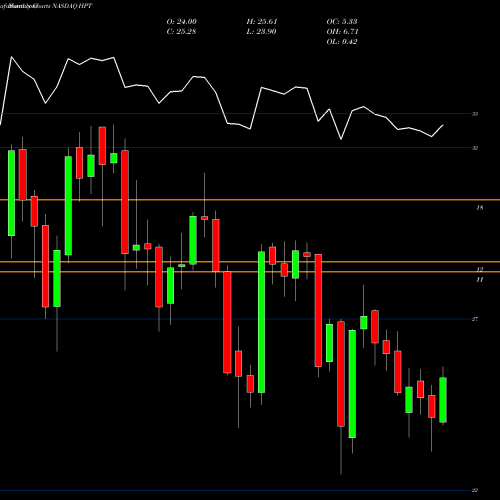Click the 32 price axis label
The image size is (500, 500).
pos(475,148)
